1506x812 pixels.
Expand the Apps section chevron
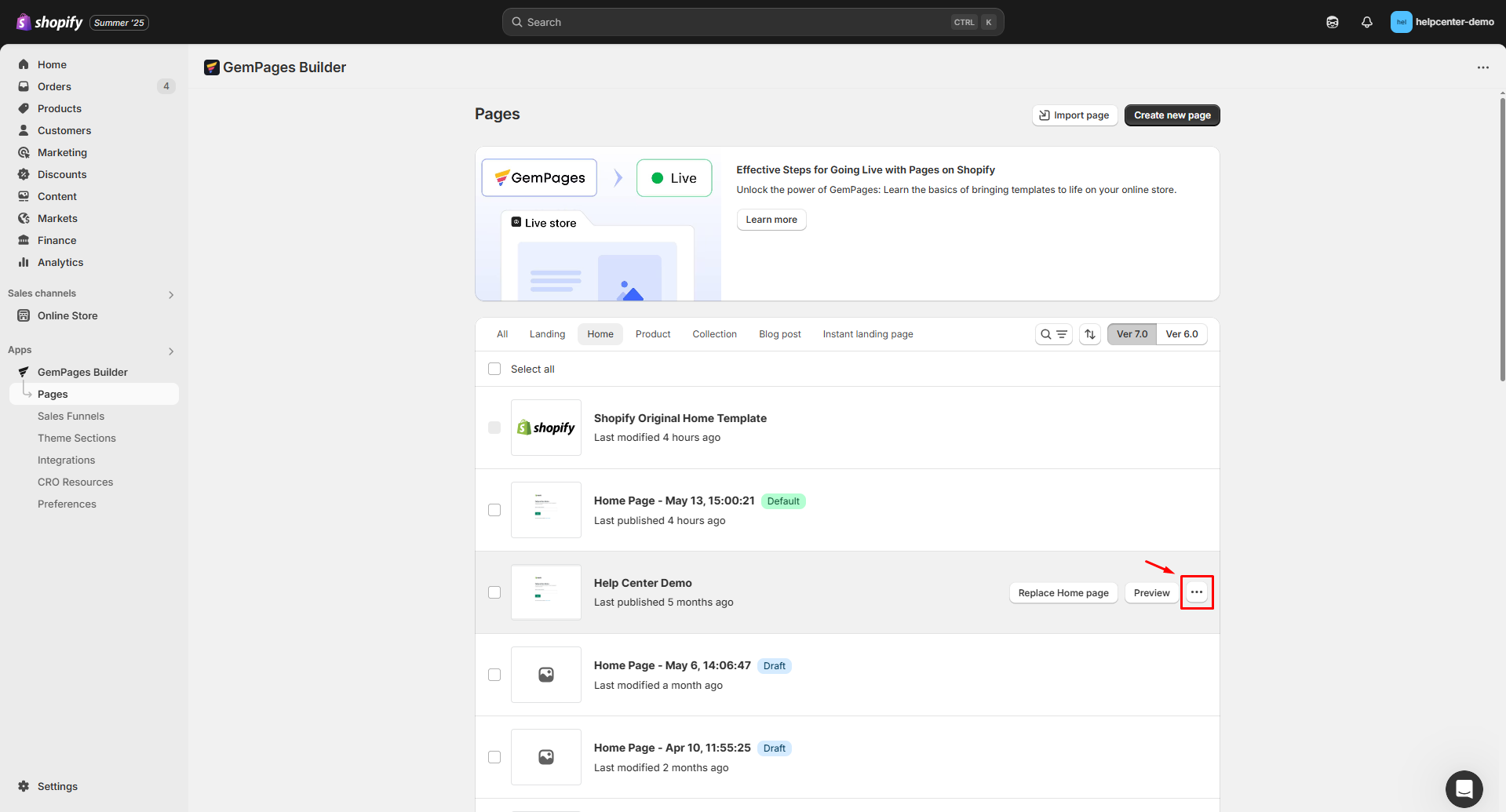coord(171,351)
